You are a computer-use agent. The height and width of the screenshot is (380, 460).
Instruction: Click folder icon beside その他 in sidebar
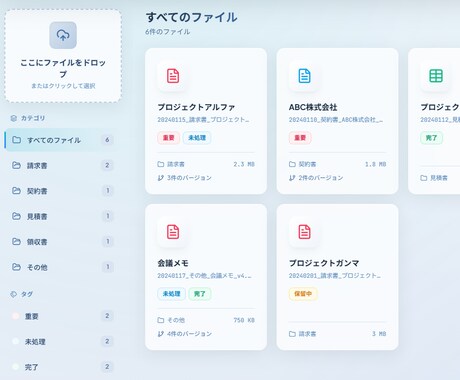[x=16, y=267]
